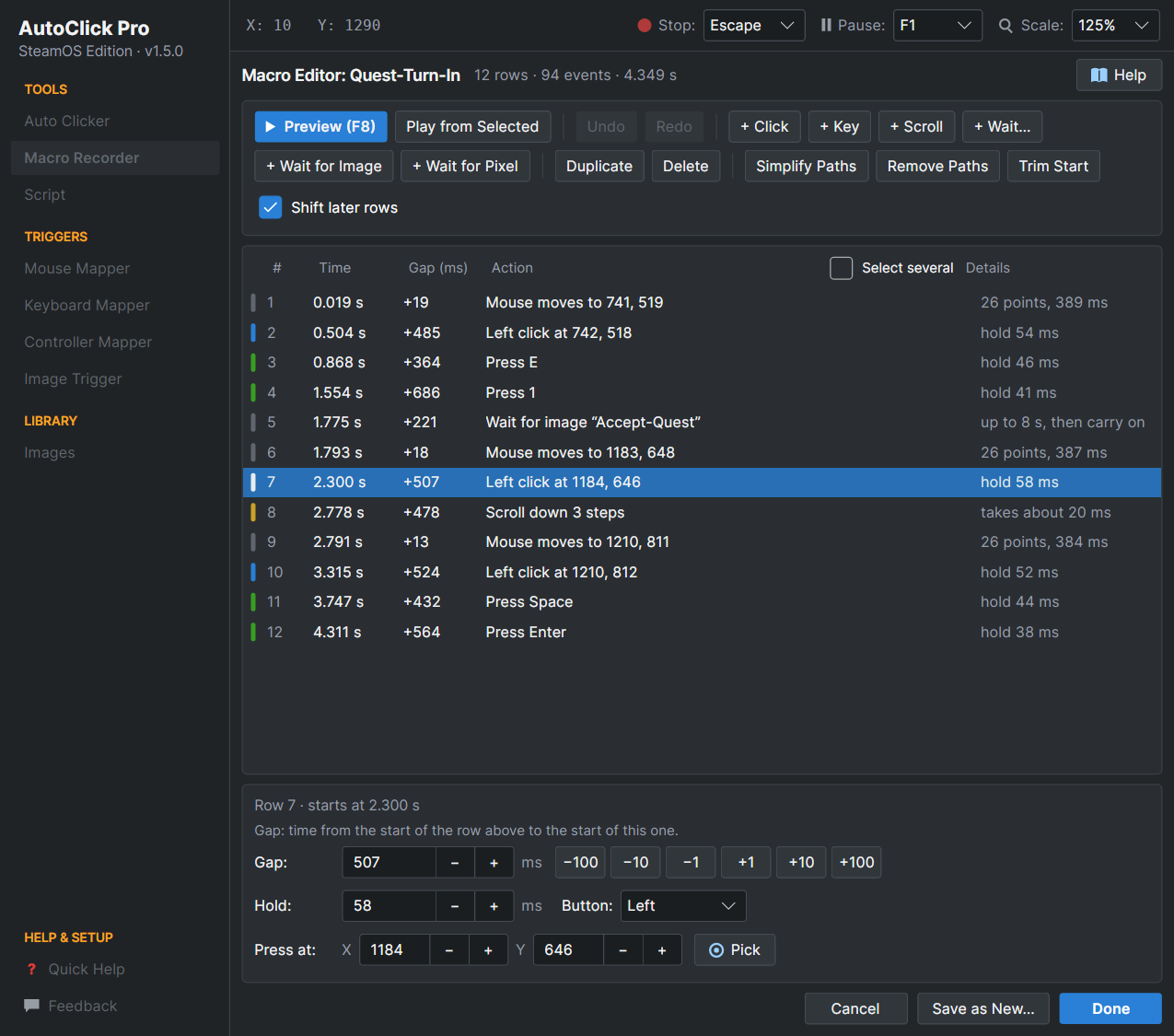Click Trim Start button
This screenshot has width=1174, height=1036.
[1053, 166]
